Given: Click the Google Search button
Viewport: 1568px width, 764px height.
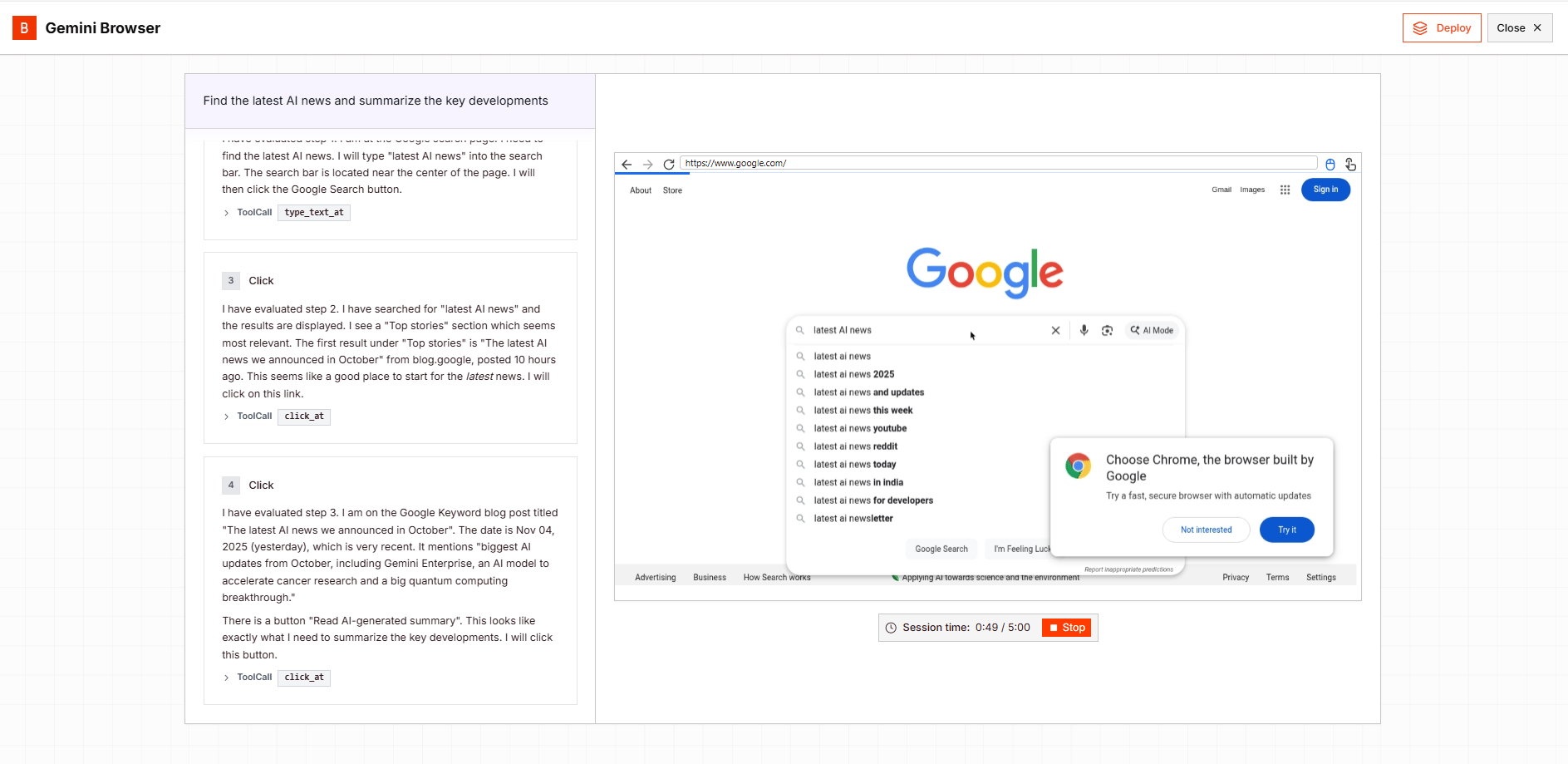Looking at the screenshot, I should pyautogui.click(x=941, y=550).
